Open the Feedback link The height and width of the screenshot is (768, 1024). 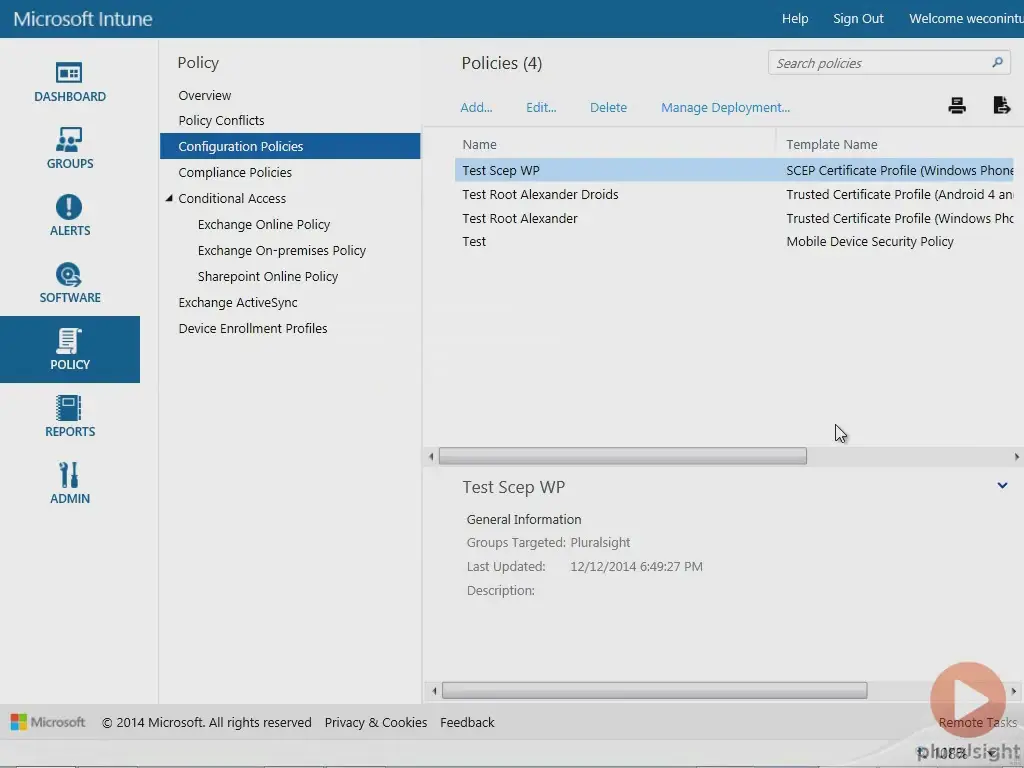(467, 722)
